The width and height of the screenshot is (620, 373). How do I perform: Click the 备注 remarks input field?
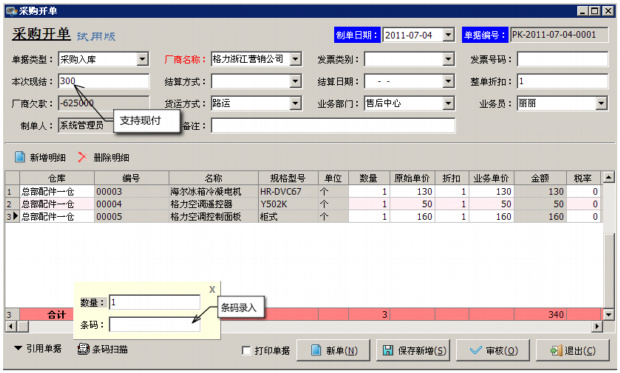333,126
